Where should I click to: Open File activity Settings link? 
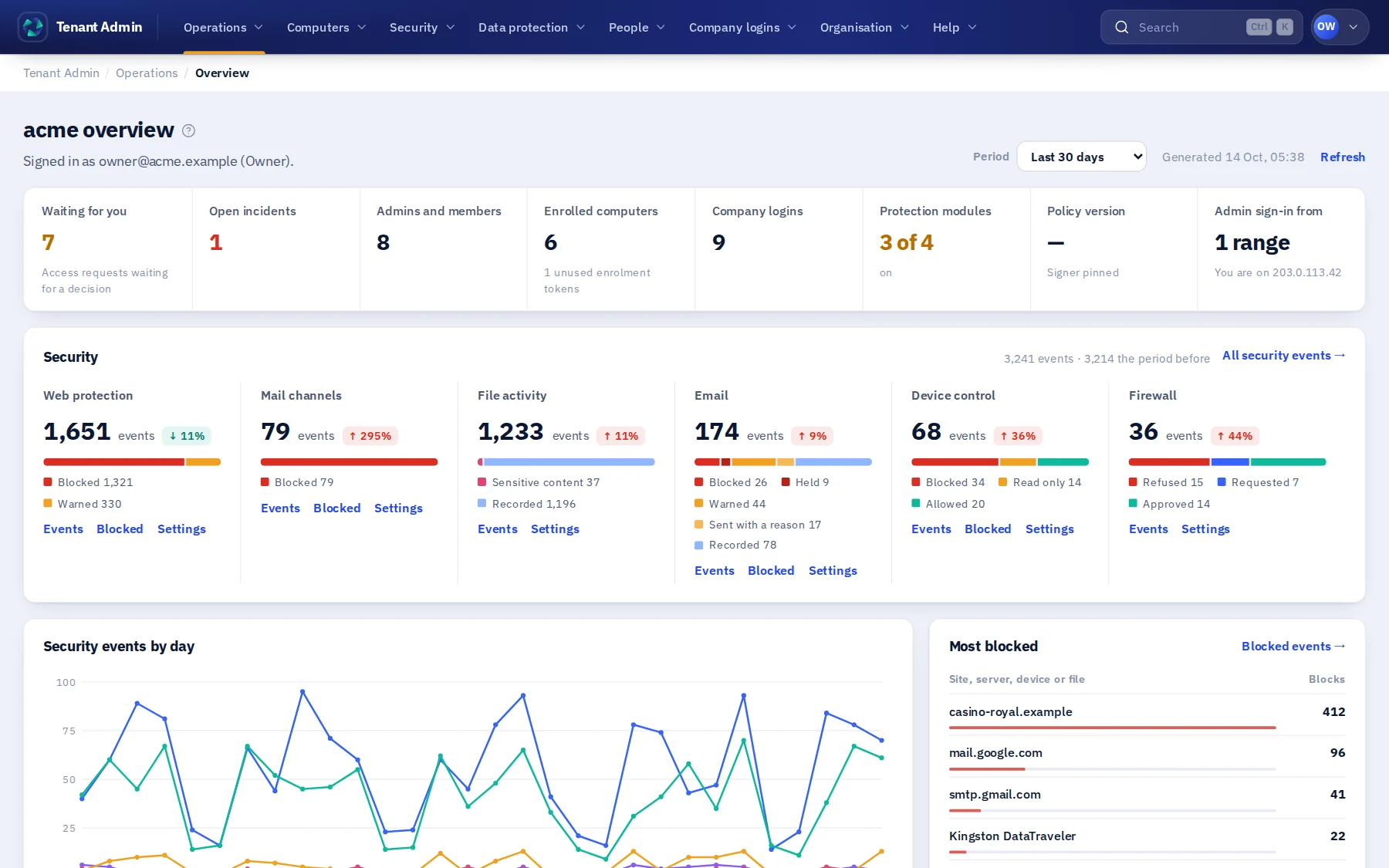click(x=555, y=529)
